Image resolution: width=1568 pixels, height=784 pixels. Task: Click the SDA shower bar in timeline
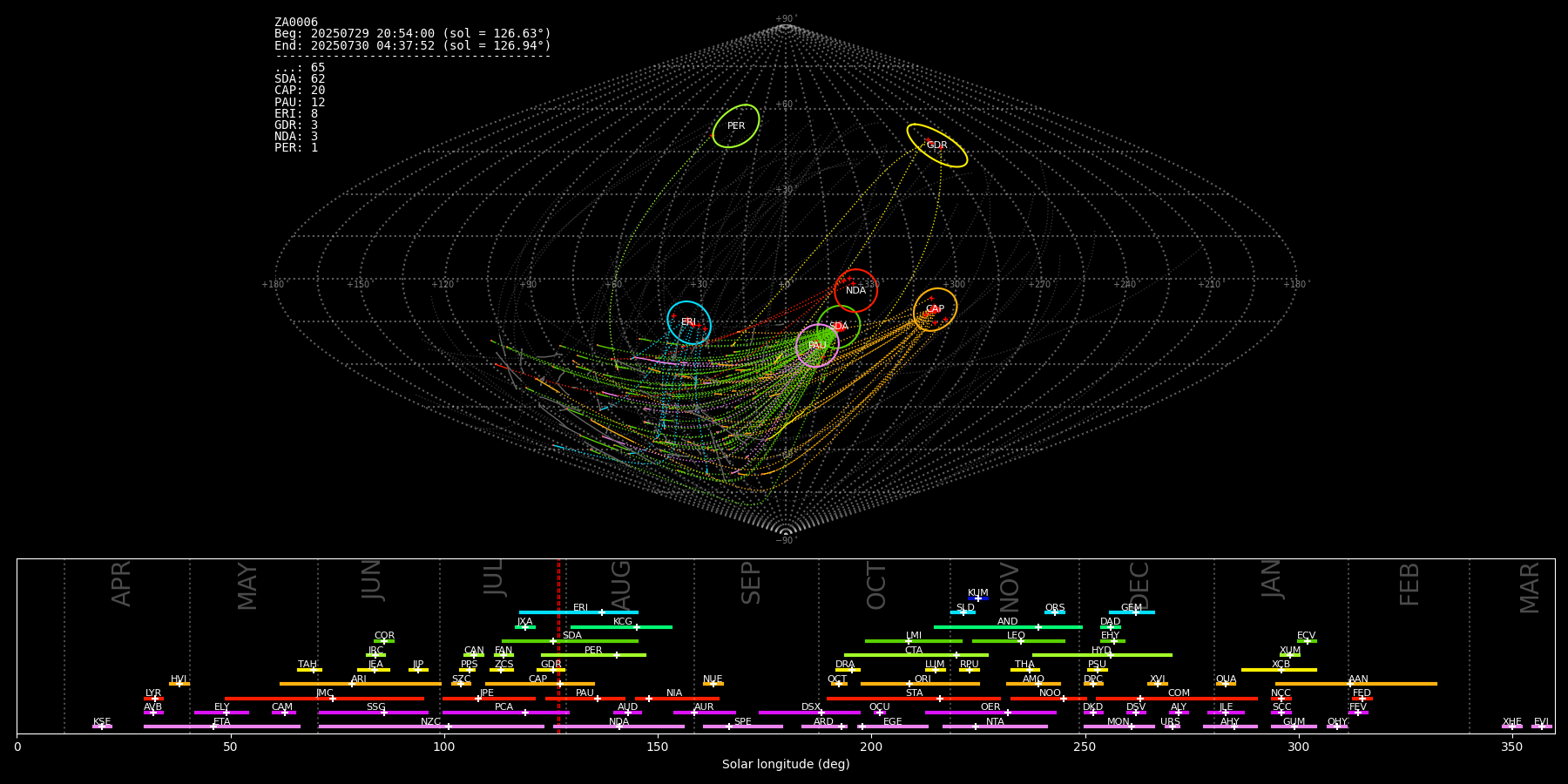pos(570,641)
